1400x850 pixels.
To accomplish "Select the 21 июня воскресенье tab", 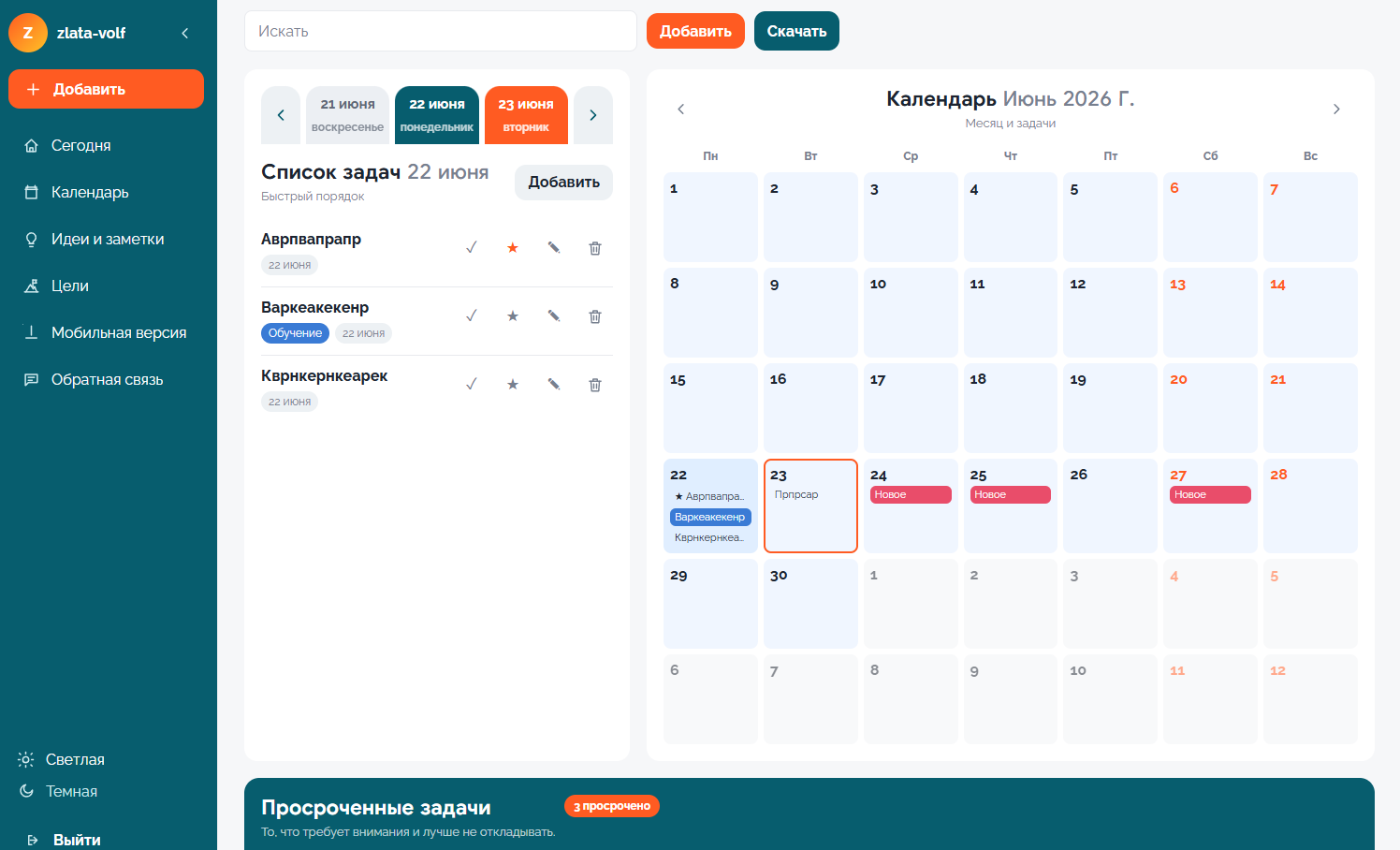I will [347, 115].
